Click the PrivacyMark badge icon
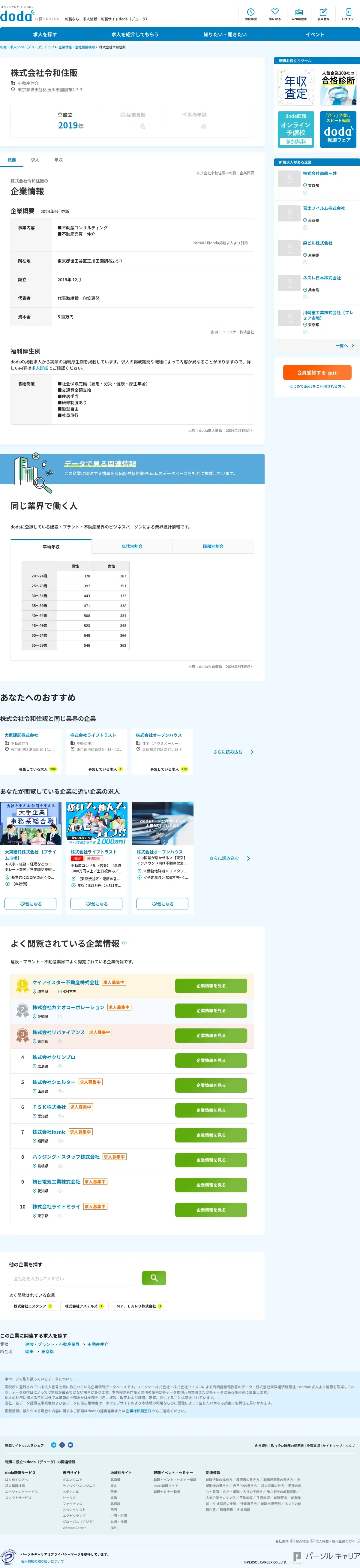Image resolution: width=360 pixels, height=1568 pixels. (x=8, y=1557)
